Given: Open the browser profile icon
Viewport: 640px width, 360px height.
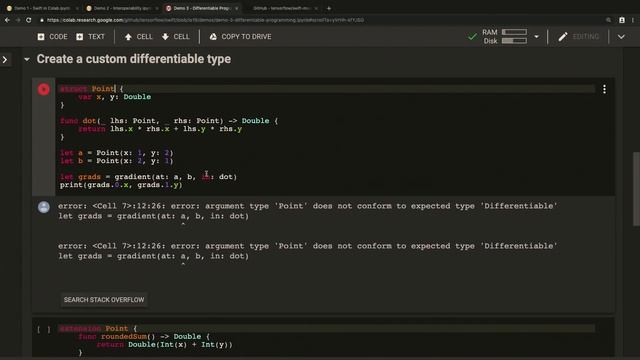Looking at the screenshot, I should tap(622, 20).
